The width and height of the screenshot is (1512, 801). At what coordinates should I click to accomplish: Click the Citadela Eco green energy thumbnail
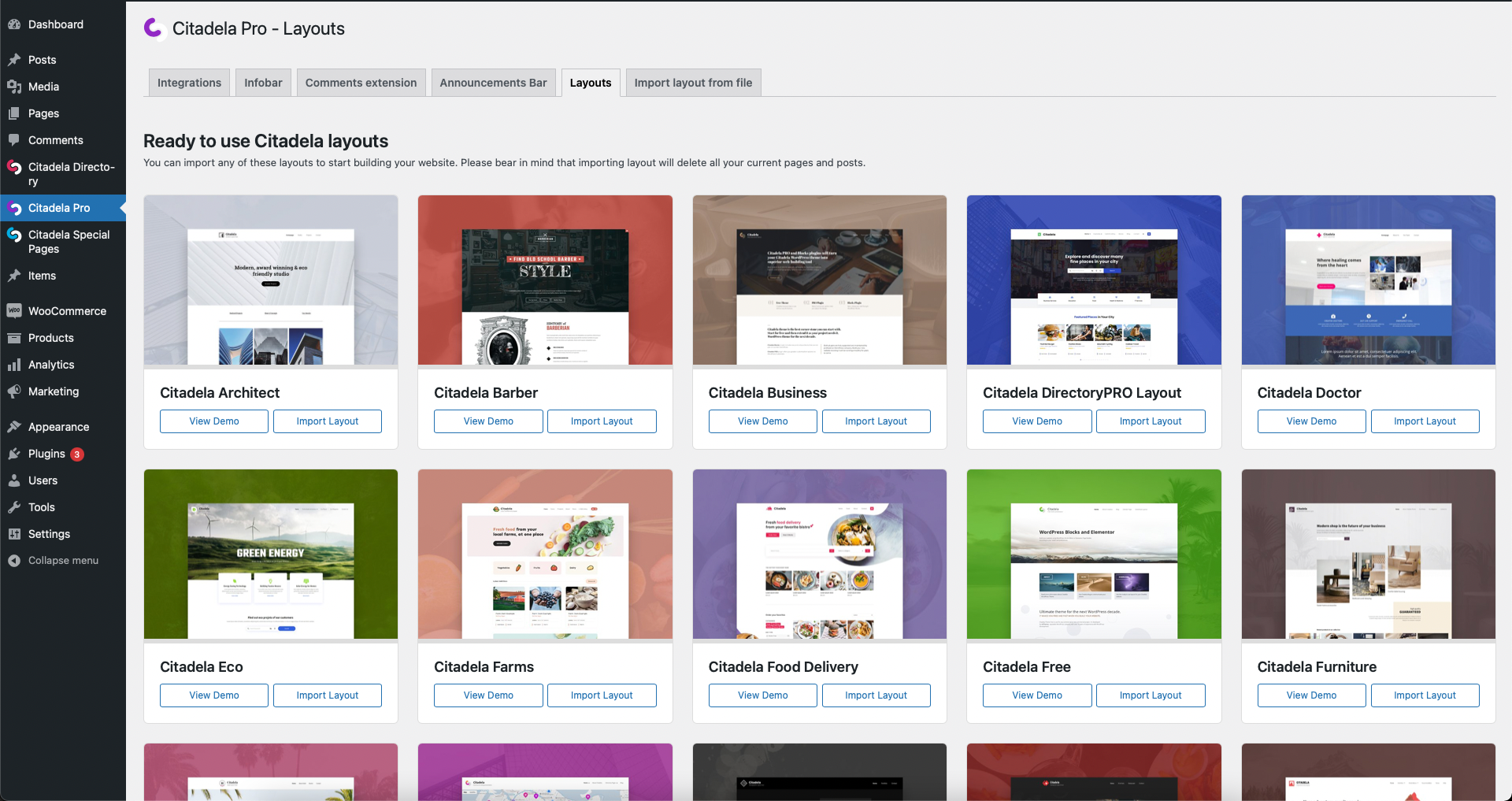(x=271, y=554)
